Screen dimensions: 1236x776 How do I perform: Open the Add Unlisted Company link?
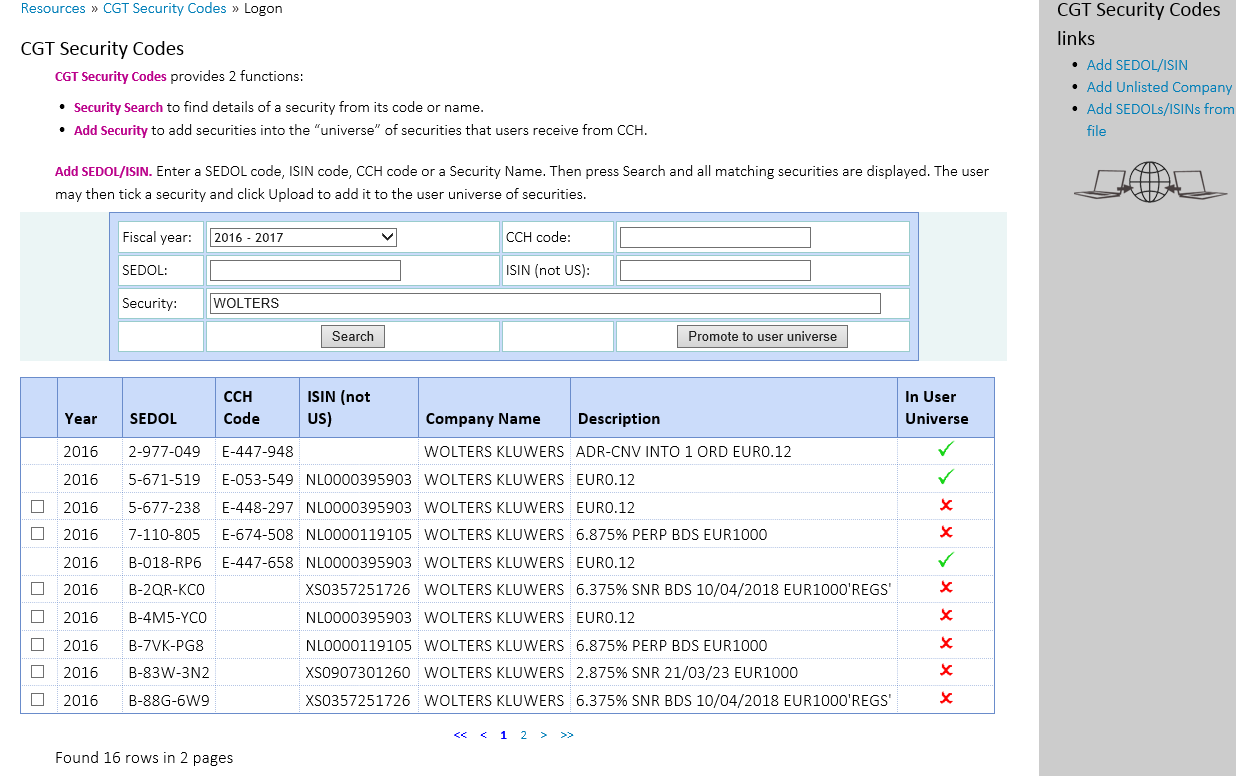(1160, 87)
